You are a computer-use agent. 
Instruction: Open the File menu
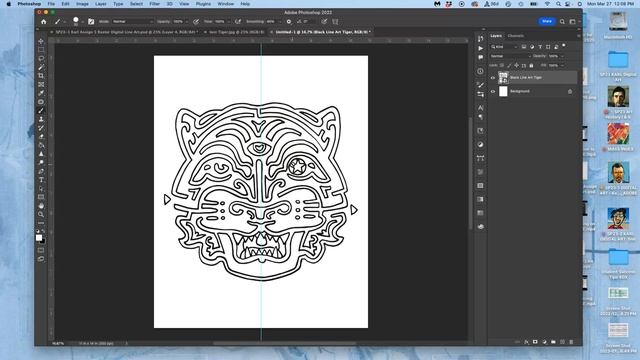(51, 4)
